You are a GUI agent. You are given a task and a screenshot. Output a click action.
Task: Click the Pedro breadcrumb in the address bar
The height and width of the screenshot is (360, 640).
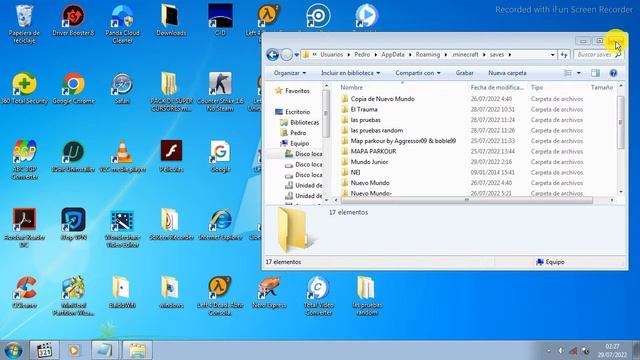tap(362, 54)
